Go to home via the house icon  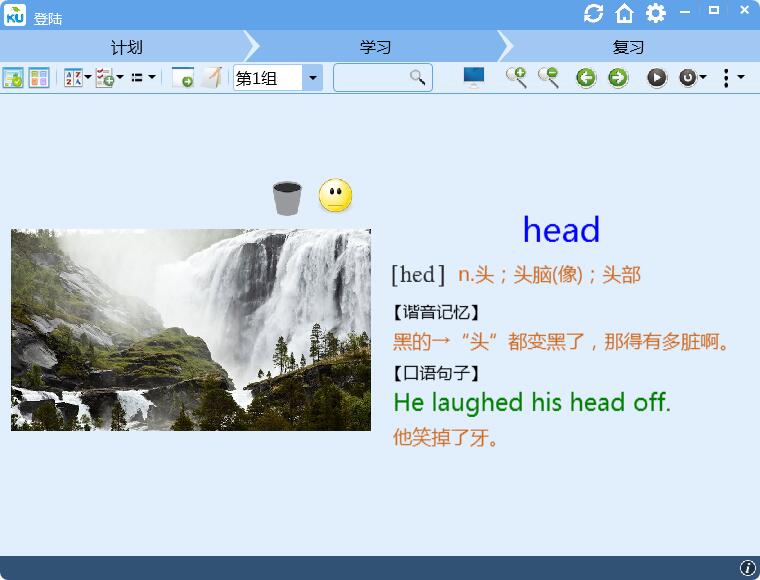point(624,13)
